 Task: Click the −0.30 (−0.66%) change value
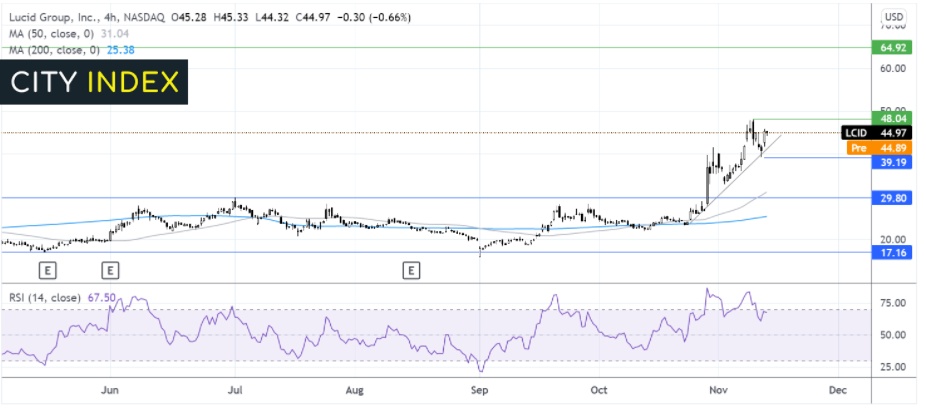pos(374,18)
